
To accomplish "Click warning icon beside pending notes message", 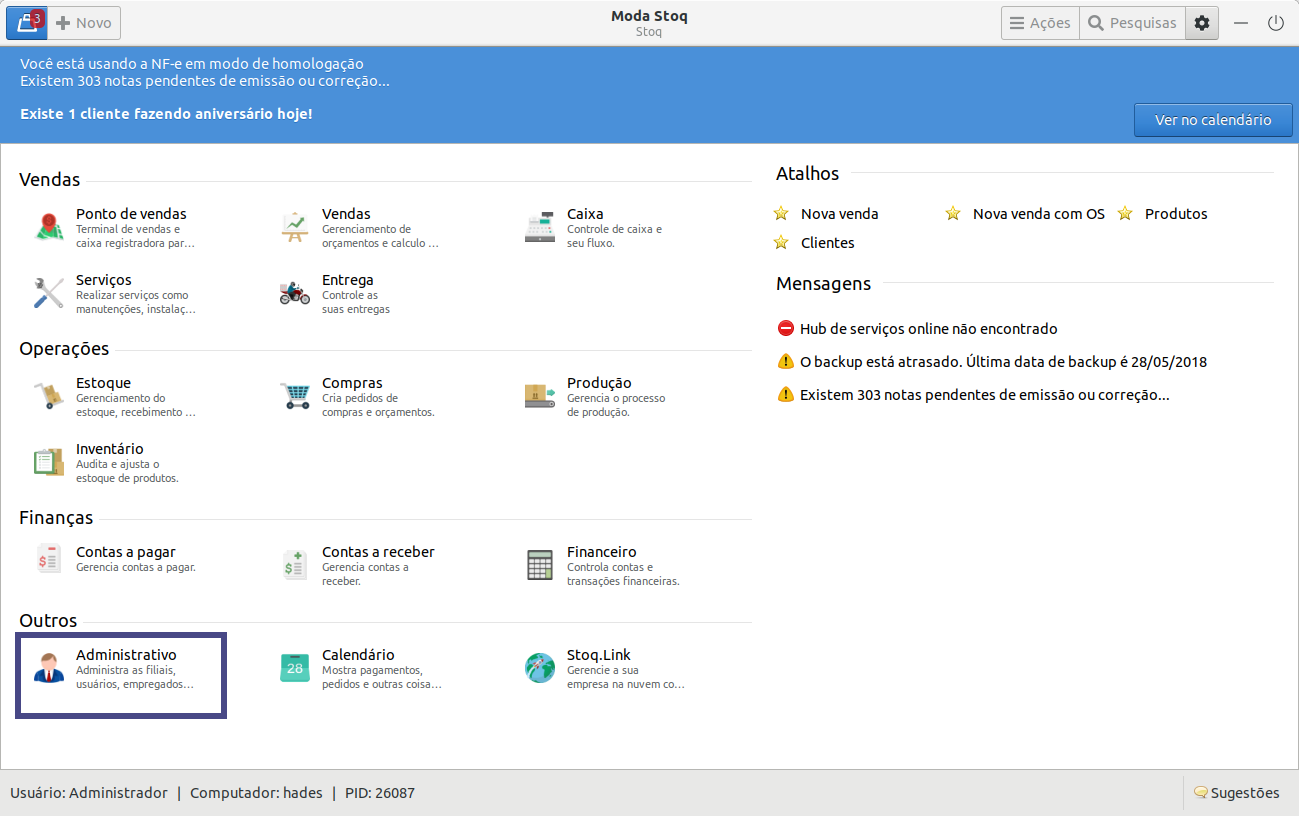I will 785,395.
